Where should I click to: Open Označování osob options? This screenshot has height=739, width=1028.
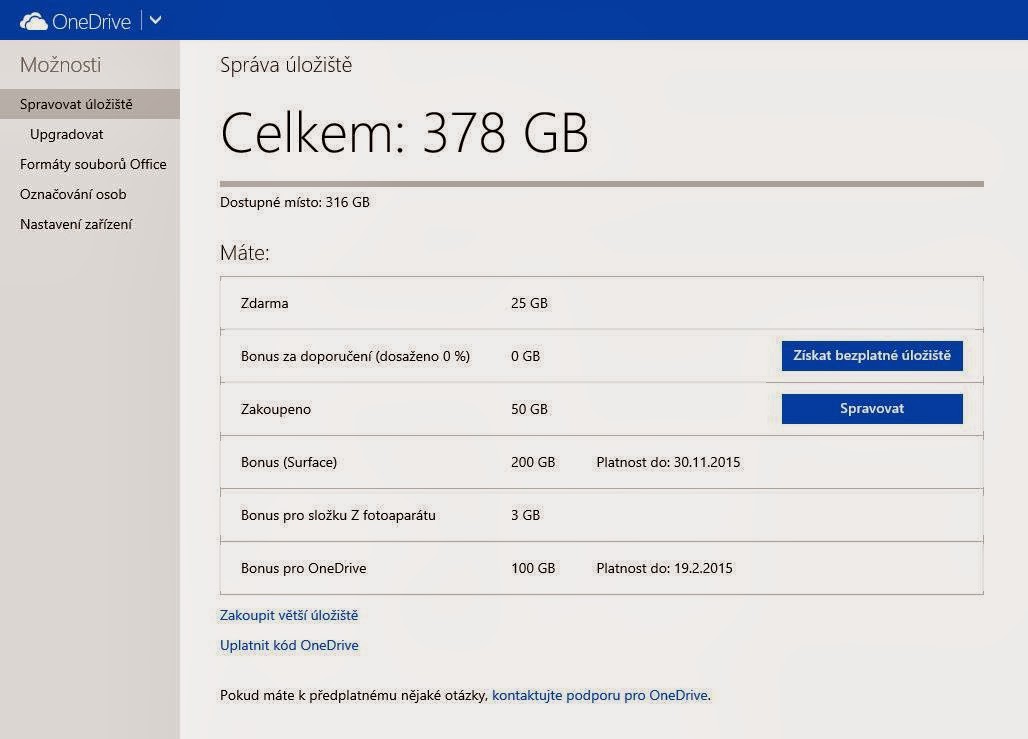tap(73, 194)
